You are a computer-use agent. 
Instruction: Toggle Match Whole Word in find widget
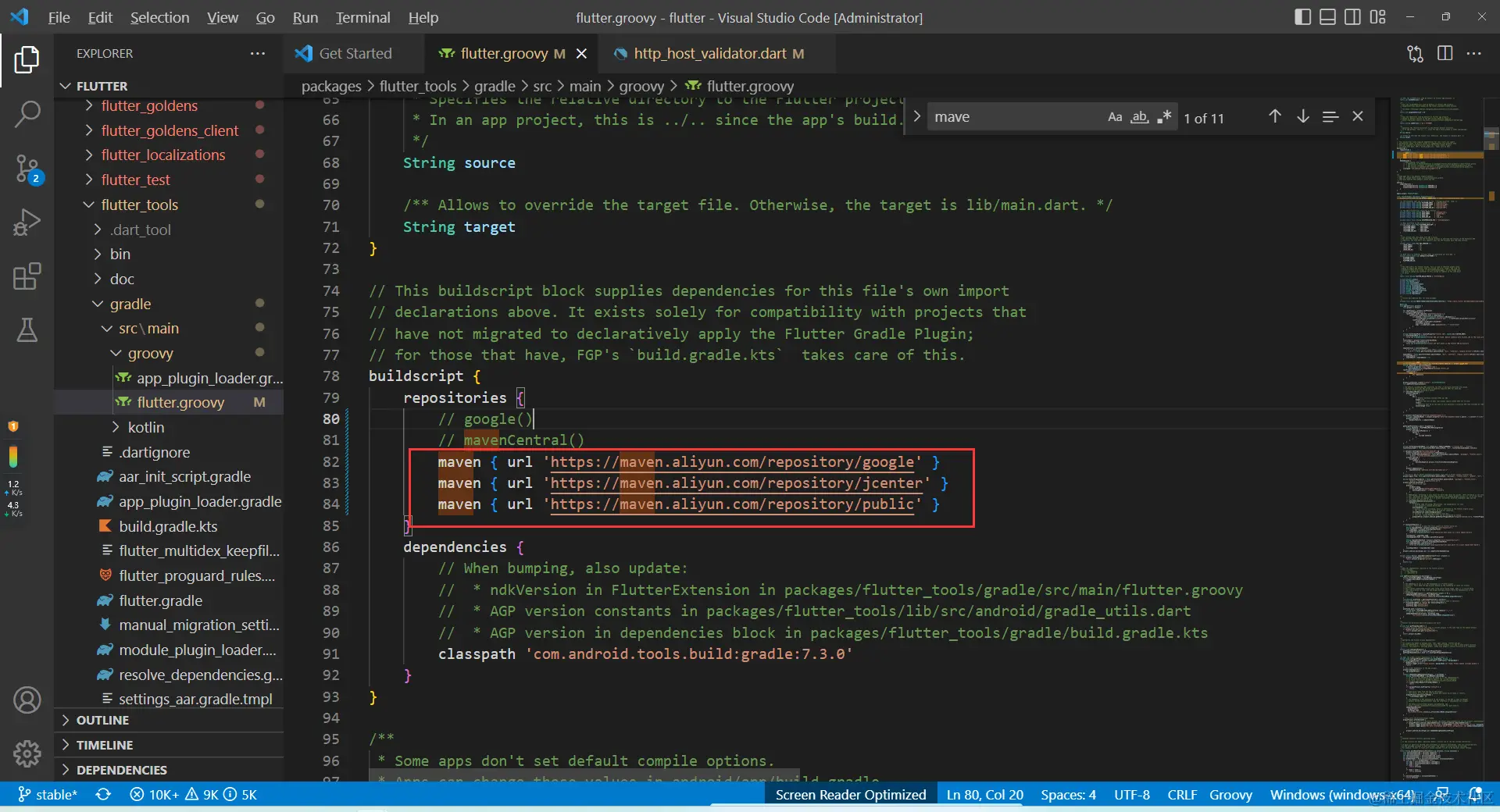1140,117
